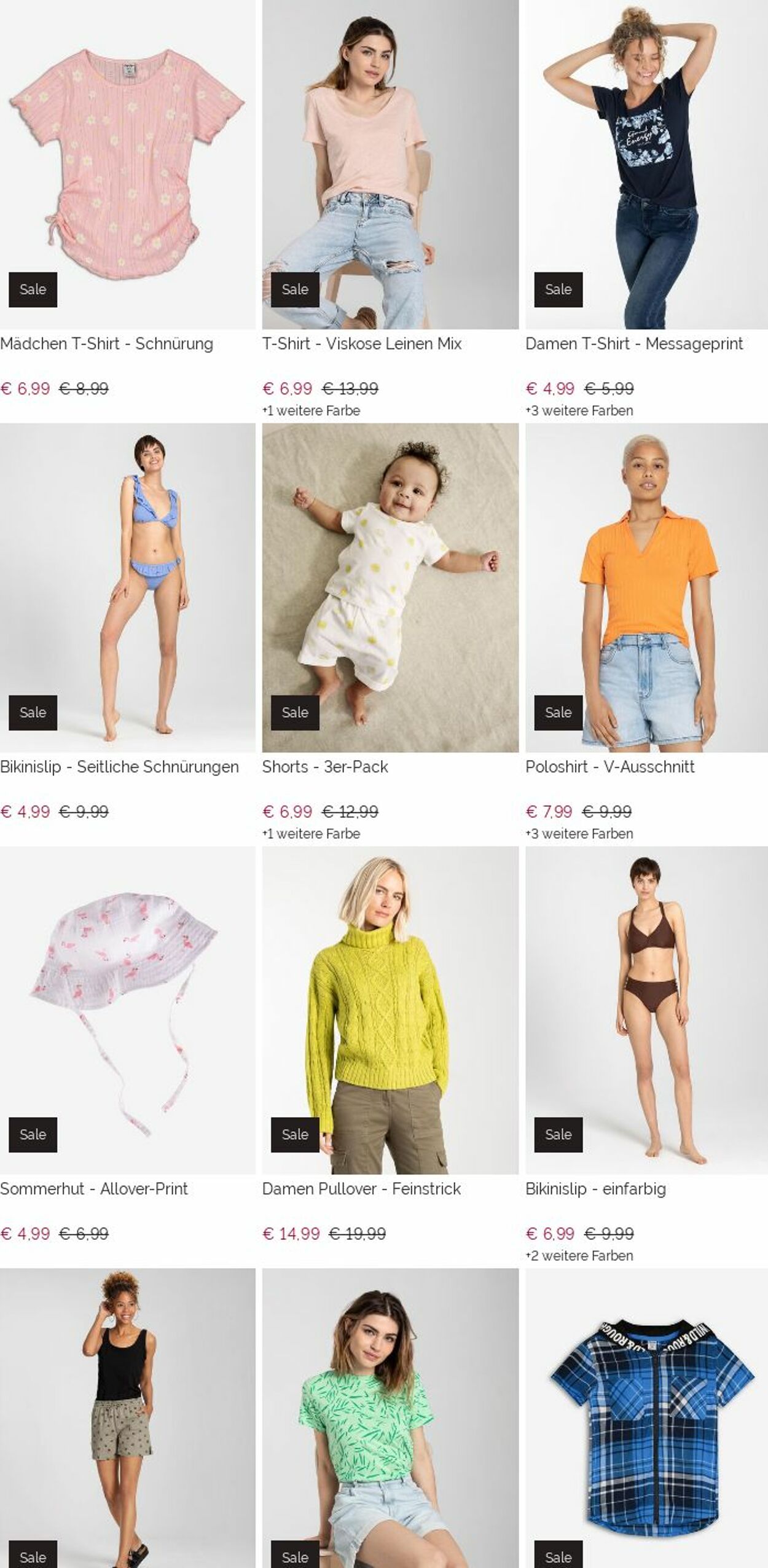Open the Viskose Leinen Mix T-Shirt photo
The width and height of the screenshot is (768, 1568).
click(390, 165)
